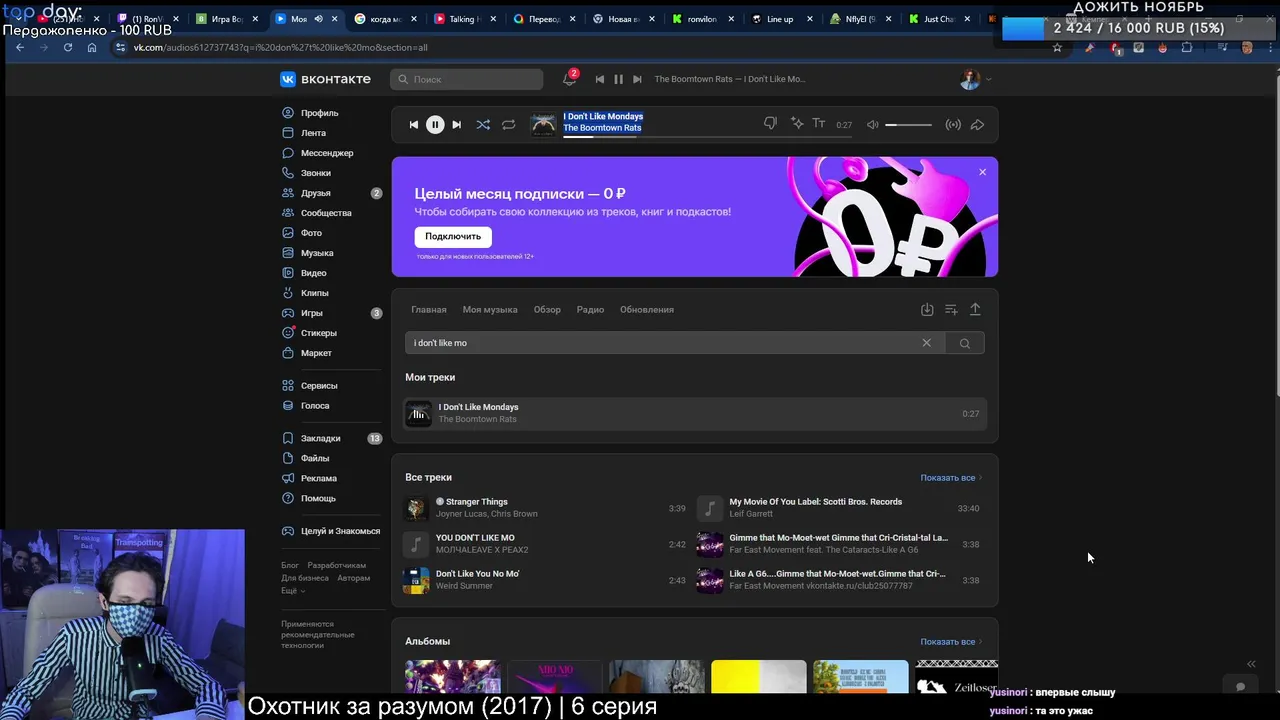Click next track in top header mini player
This screenshot has width=1280, height=720.
(637, 79)
